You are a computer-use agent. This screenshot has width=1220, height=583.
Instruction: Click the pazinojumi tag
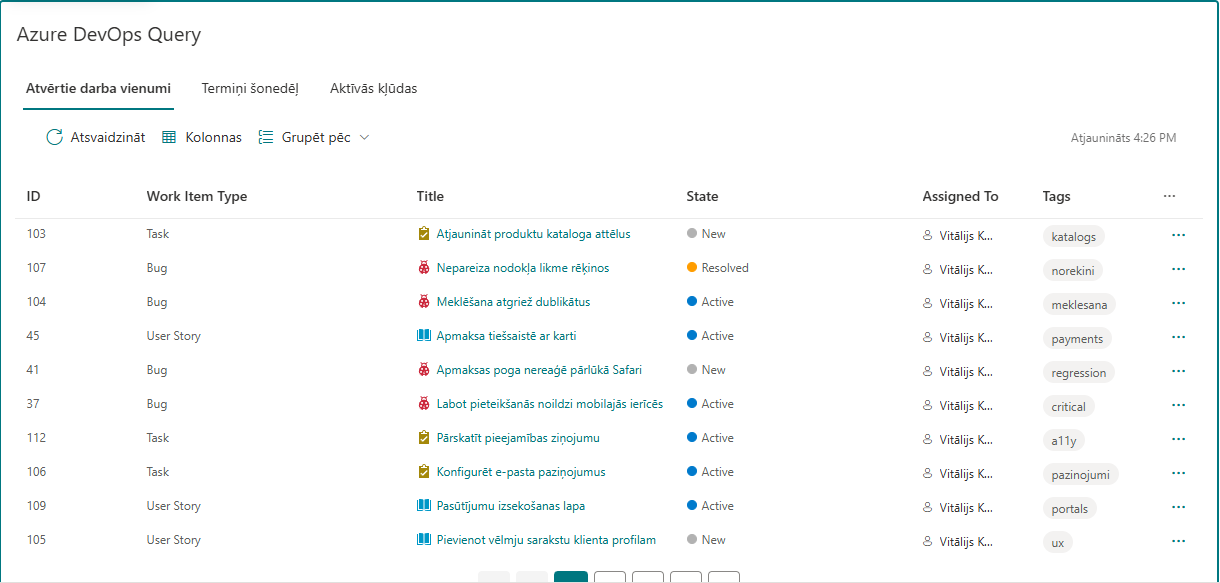(1080, 475)
